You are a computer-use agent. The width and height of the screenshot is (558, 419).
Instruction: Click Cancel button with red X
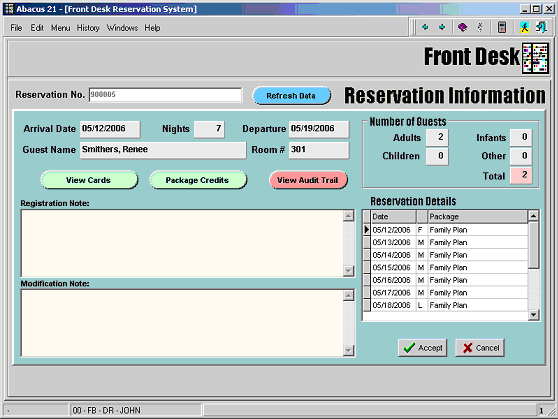point(480,348)
